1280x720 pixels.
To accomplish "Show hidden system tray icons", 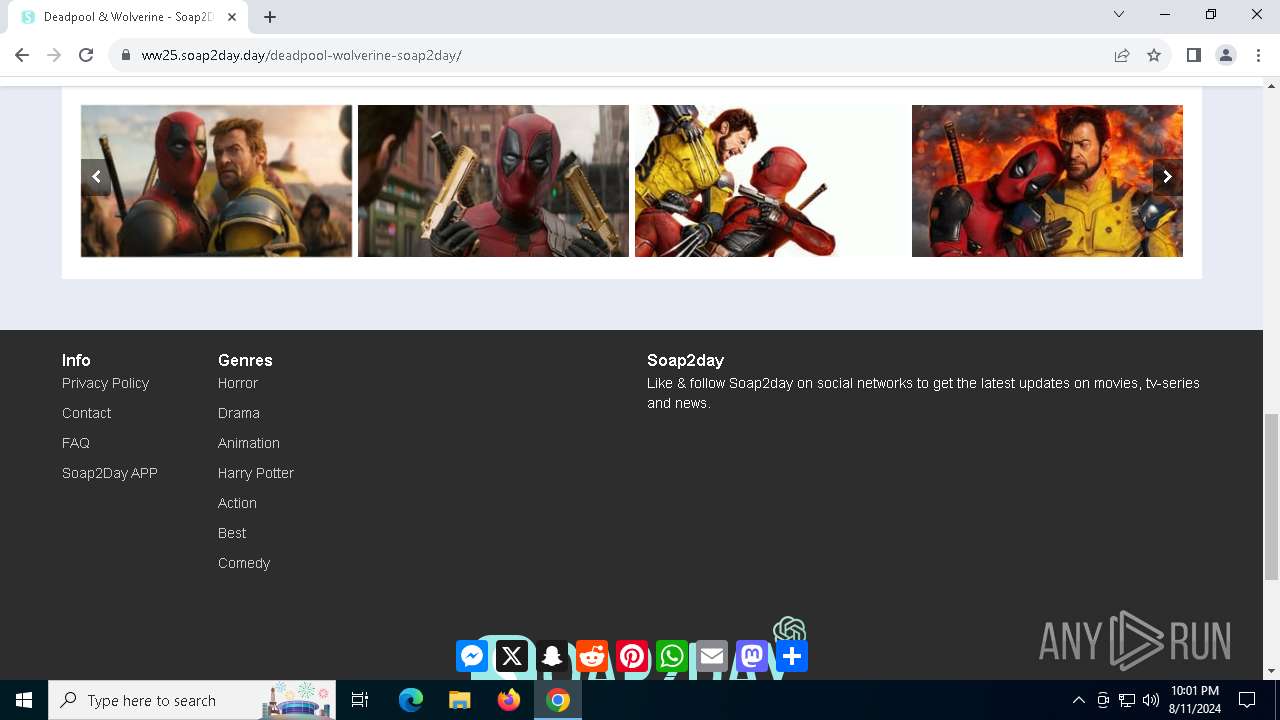I will 1078,700.
